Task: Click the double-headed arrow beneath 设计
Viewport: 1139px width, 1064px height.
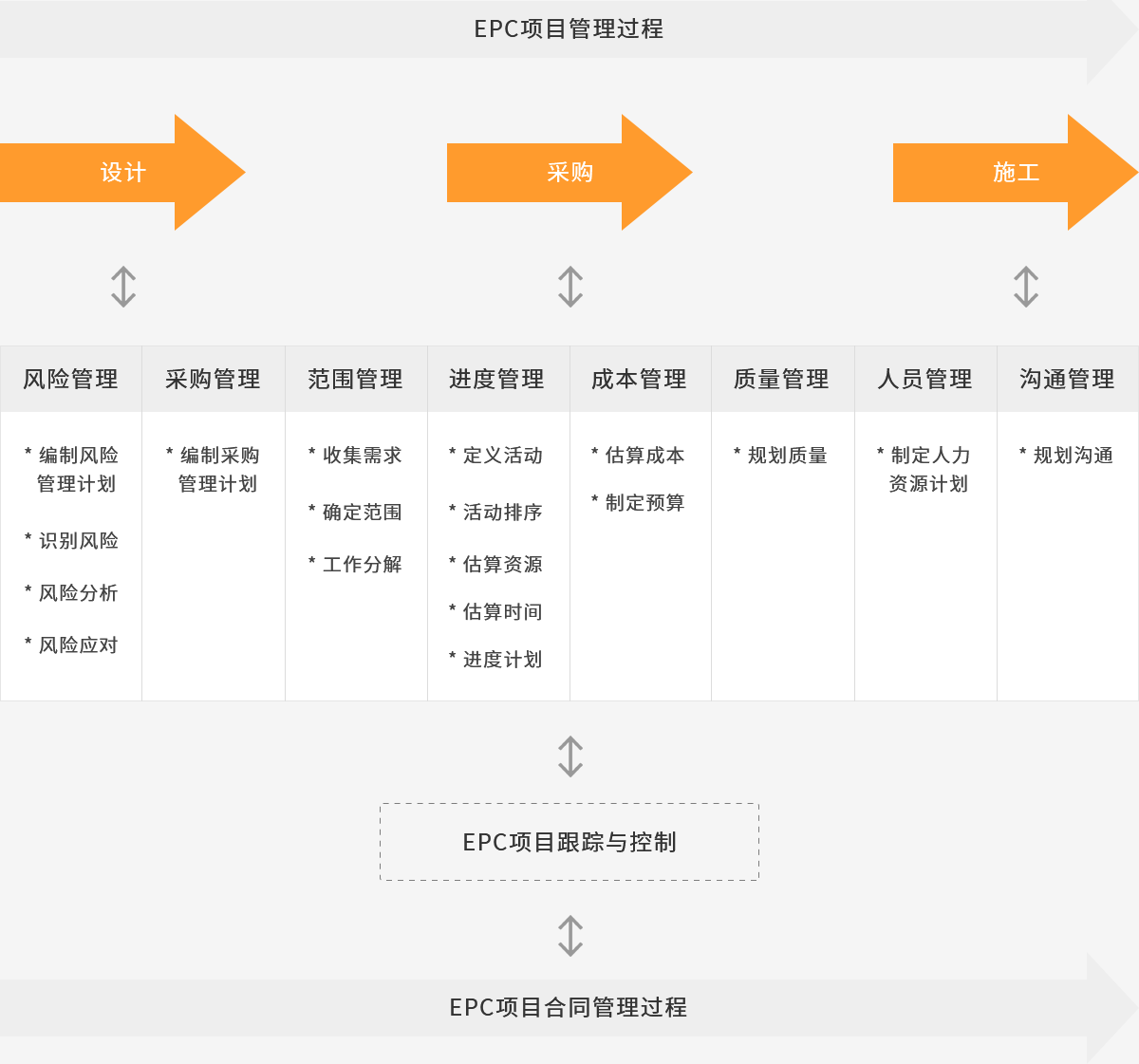Action: (123, 287)
